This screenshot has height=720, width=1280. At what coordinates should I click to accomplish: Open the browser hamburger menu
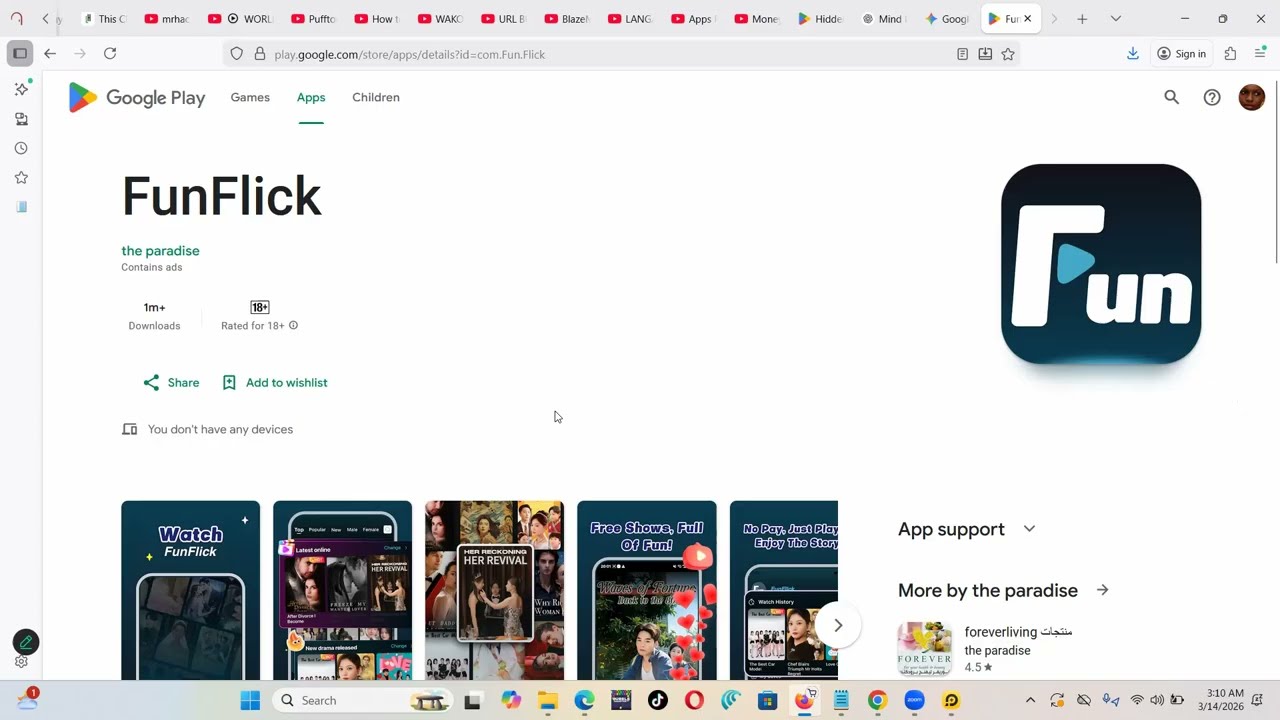[1260, 54]
